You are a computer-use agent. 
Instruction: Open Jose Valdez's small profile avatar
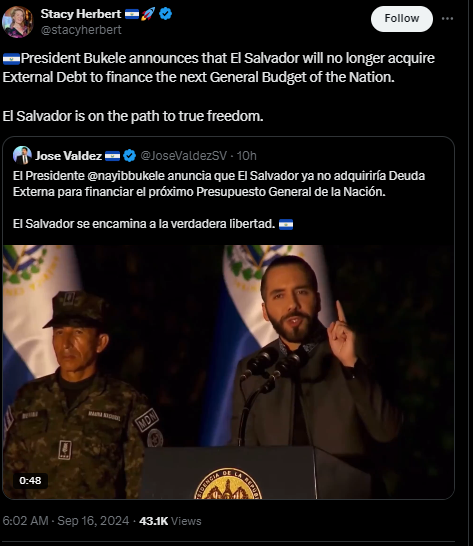[x=22, y=155]
